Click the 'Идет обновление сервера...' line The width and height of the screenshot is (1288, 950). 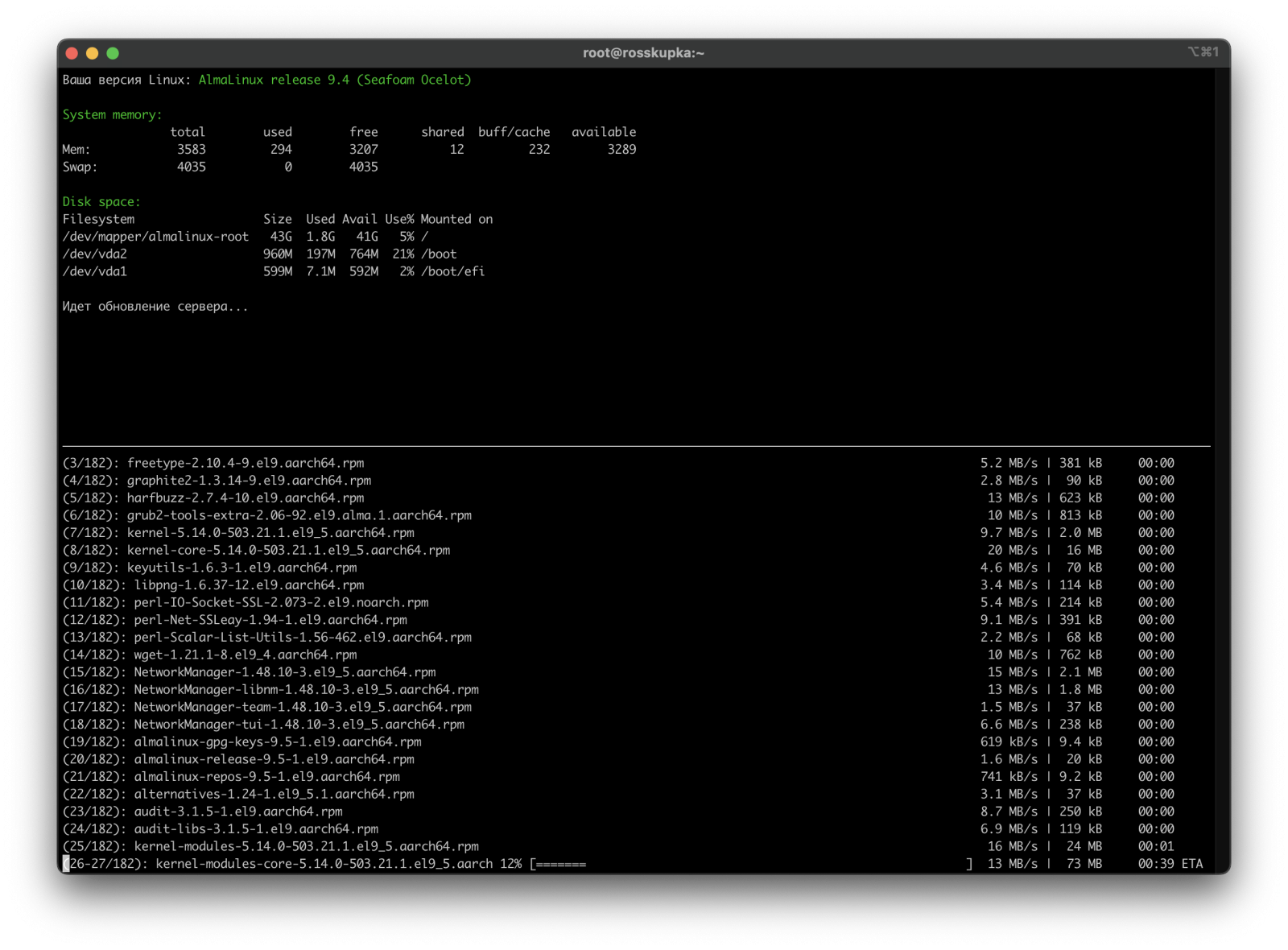(155, 306)
